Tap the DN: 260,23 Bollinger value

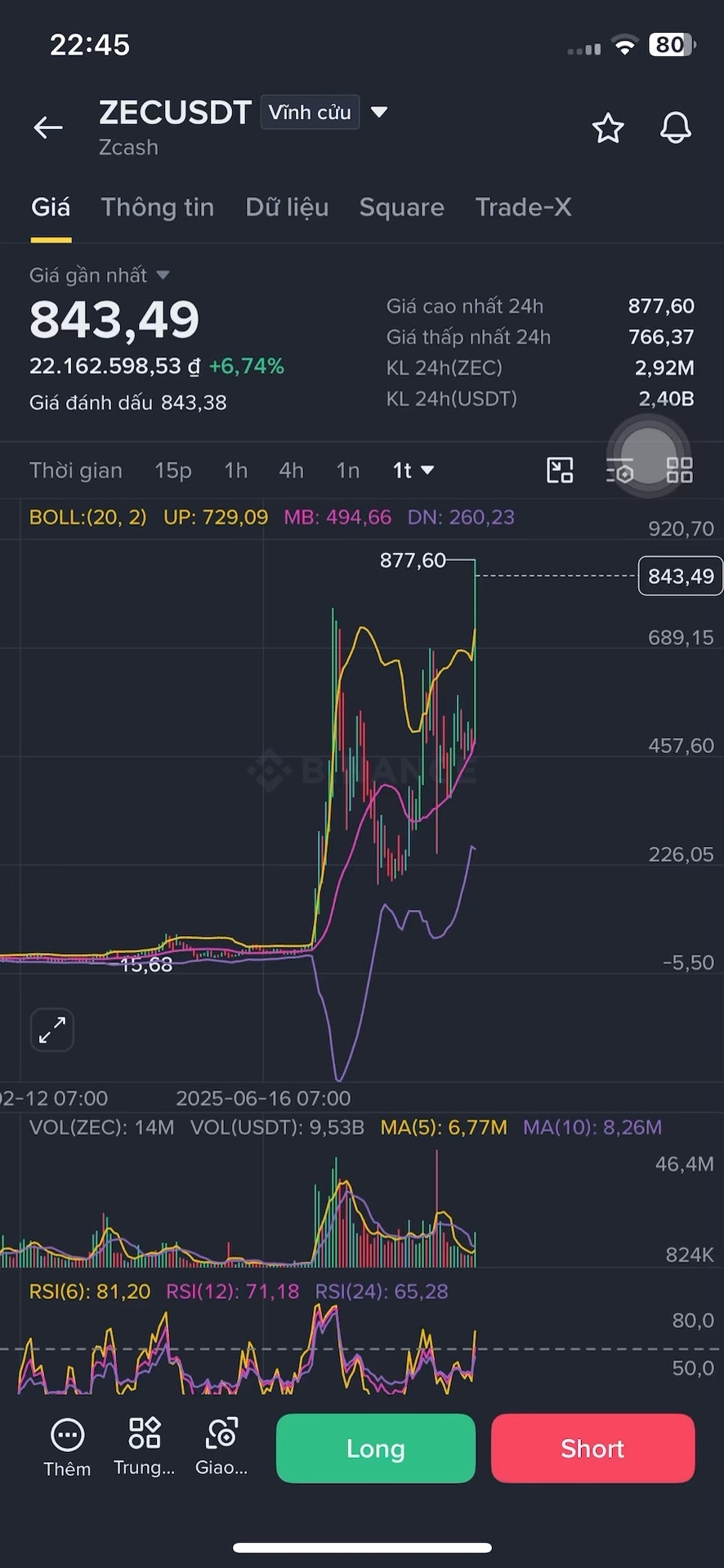pyautogui.click(x=461, y=517)
